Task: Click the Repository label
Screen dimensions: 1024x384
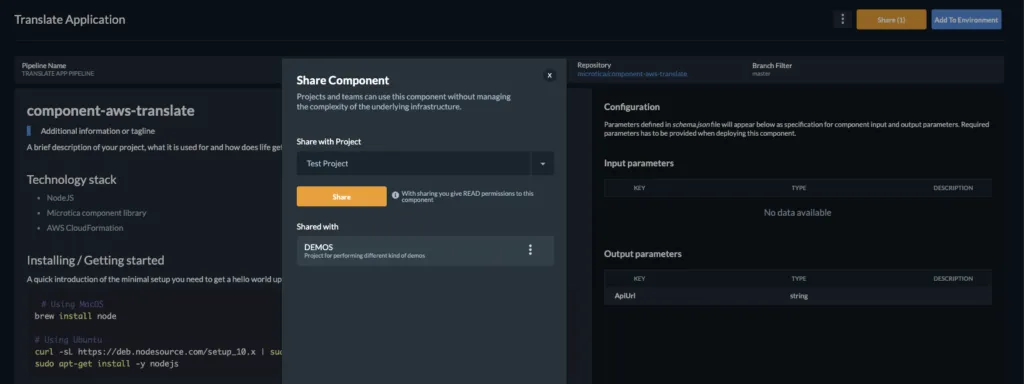Action: tap(594, 65)
